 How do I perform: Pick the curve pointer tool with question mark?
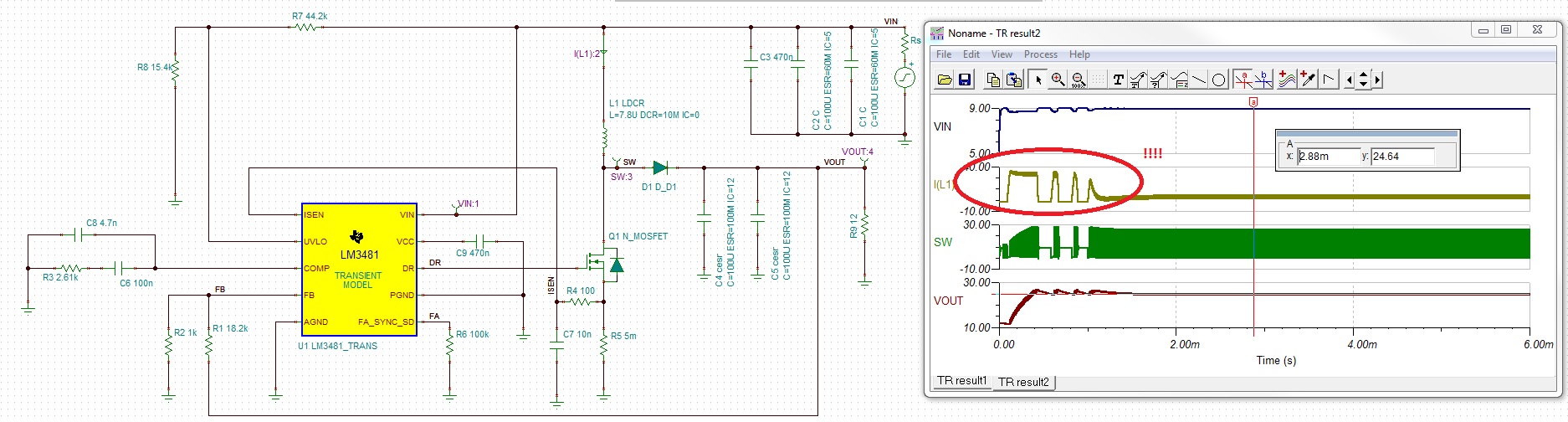[x=1158, y=80]
